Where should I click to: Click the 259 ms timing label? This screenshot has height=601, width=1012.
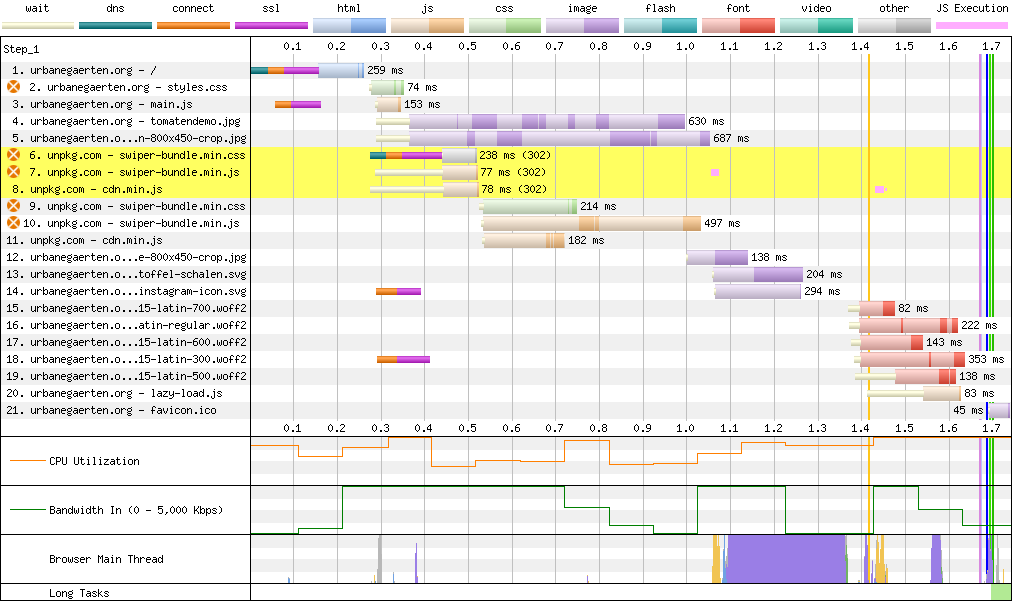coord(385,70)
